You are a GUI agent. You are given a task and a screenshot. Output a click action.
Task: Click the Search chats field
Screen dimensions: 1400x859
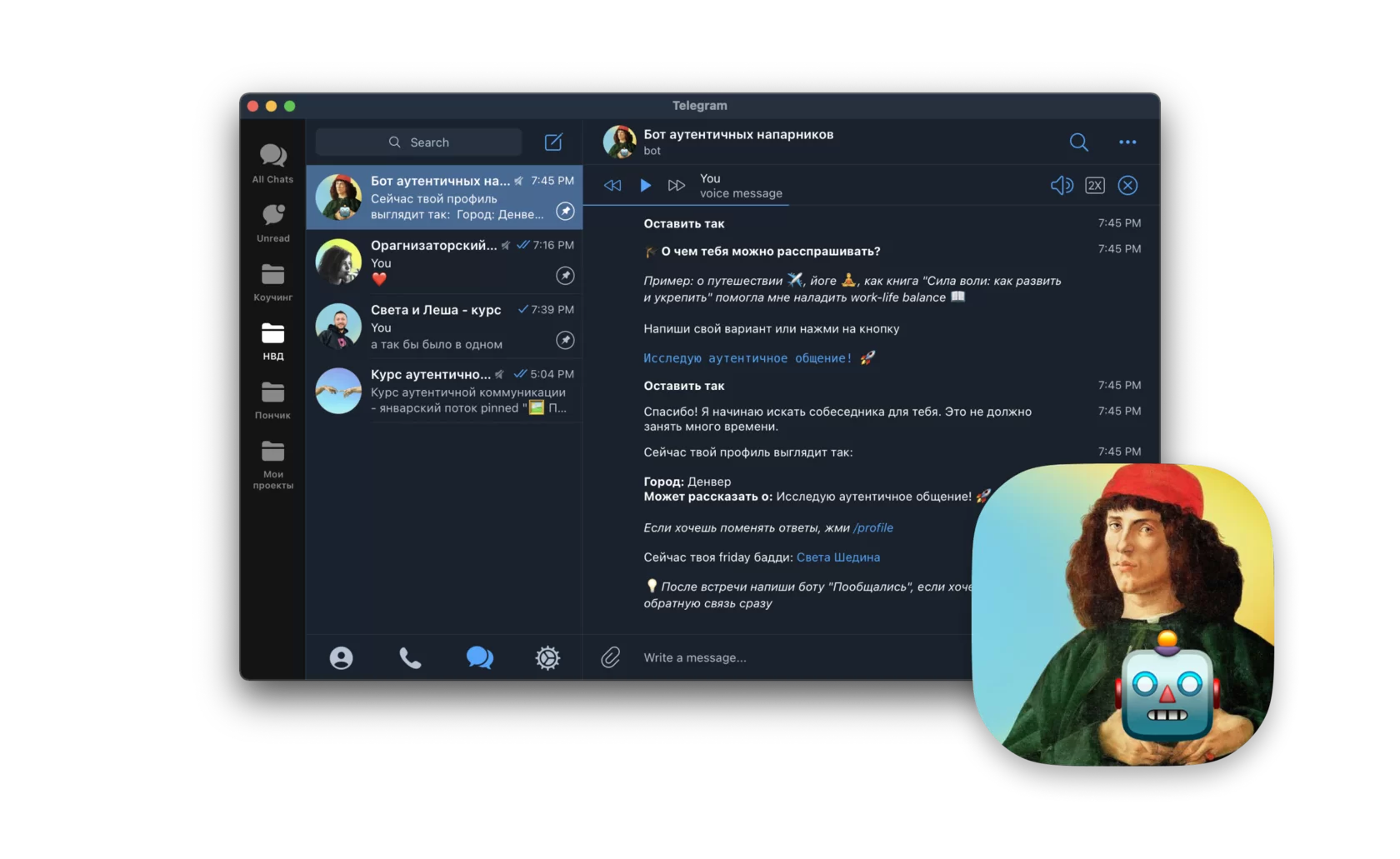point(418,142)
